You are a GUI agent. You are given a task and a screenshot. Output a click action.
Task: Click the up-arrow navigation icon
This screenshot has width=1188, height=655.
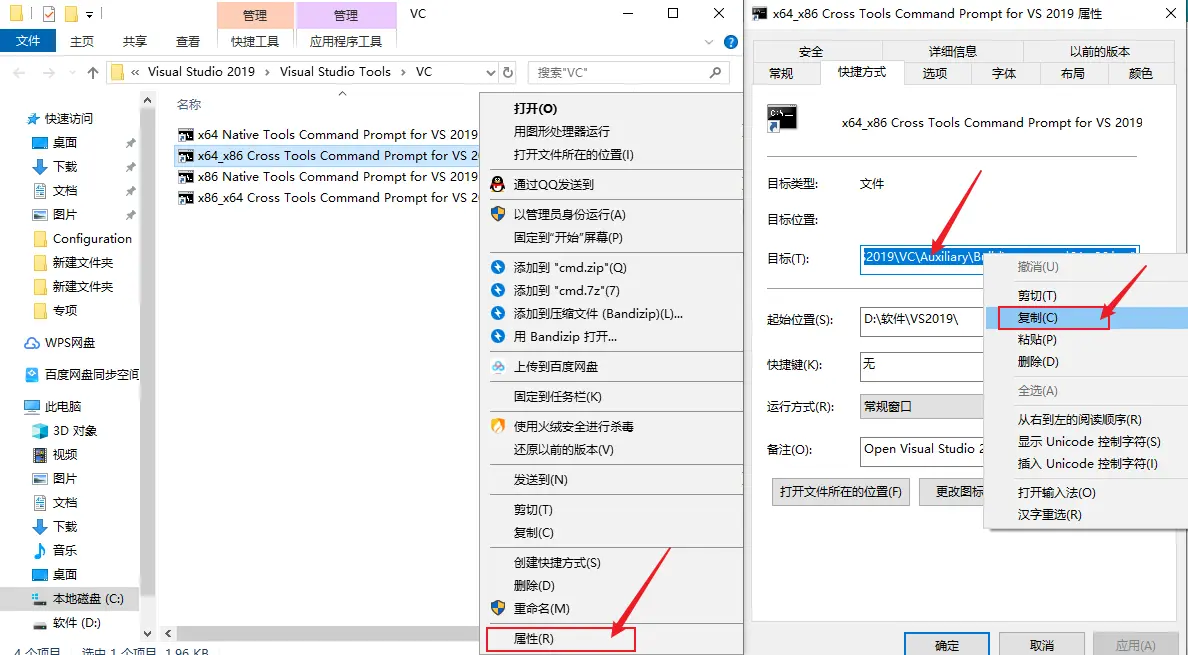[x=92, y=73]
